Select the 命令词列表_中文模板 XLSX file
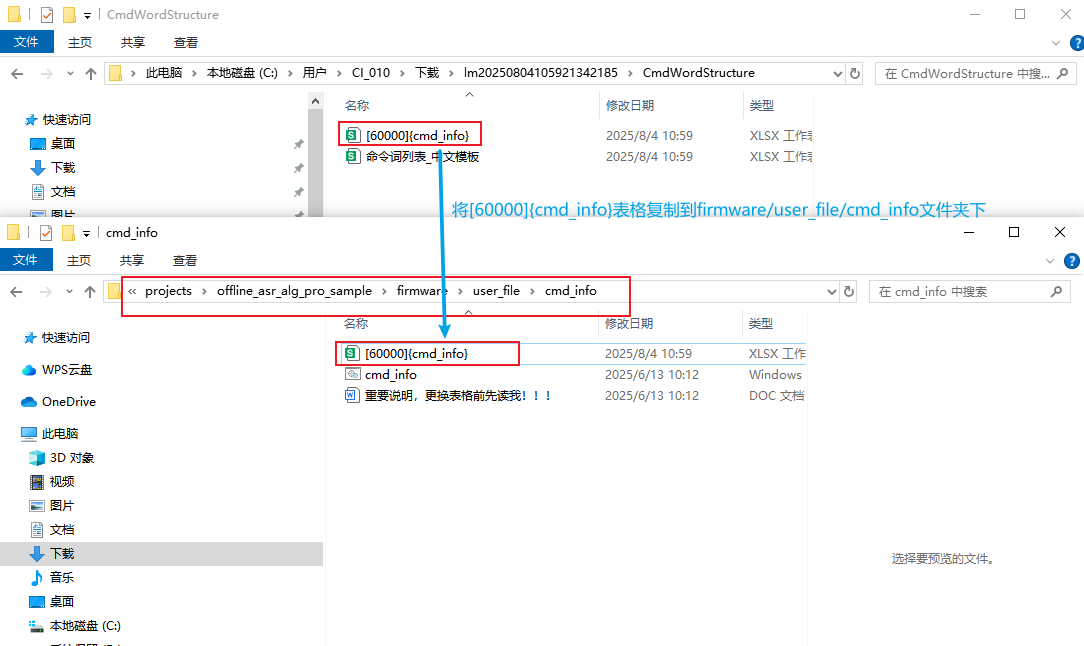Viewport: 1084px width, 646px height. pyautogui.click(x=422, y=157)
